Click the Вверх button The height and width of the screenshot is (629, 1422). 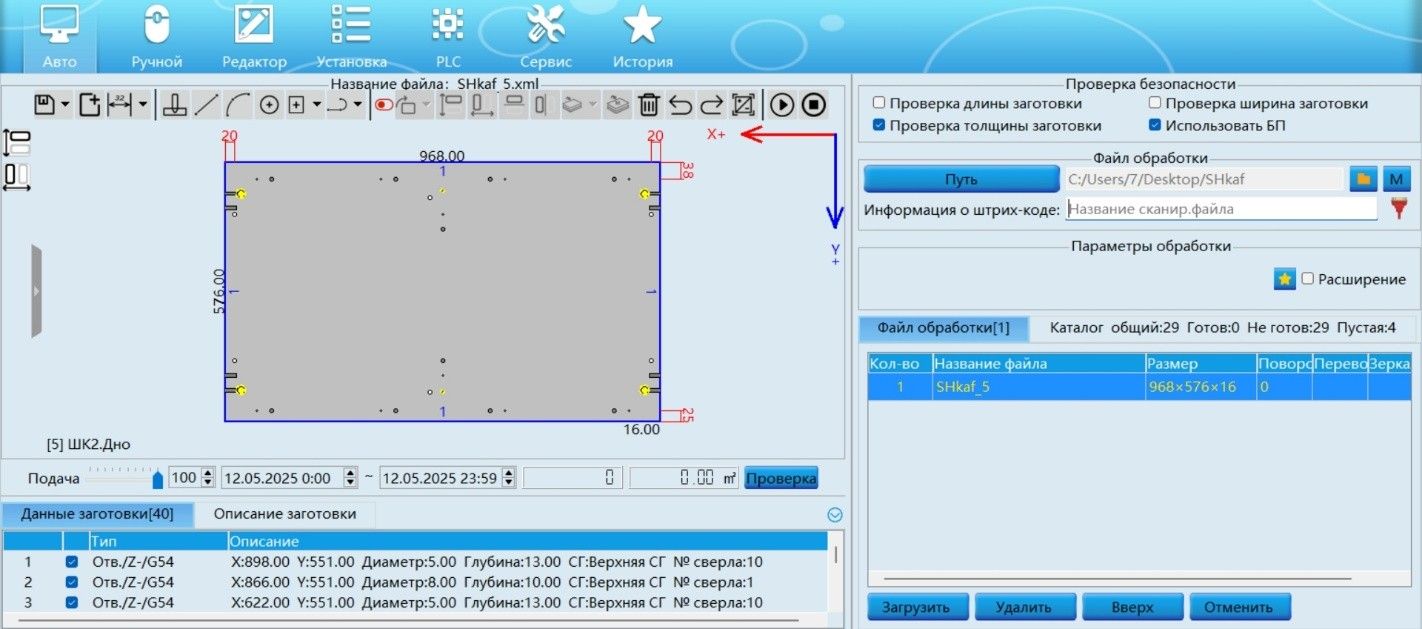point(1132,607)
